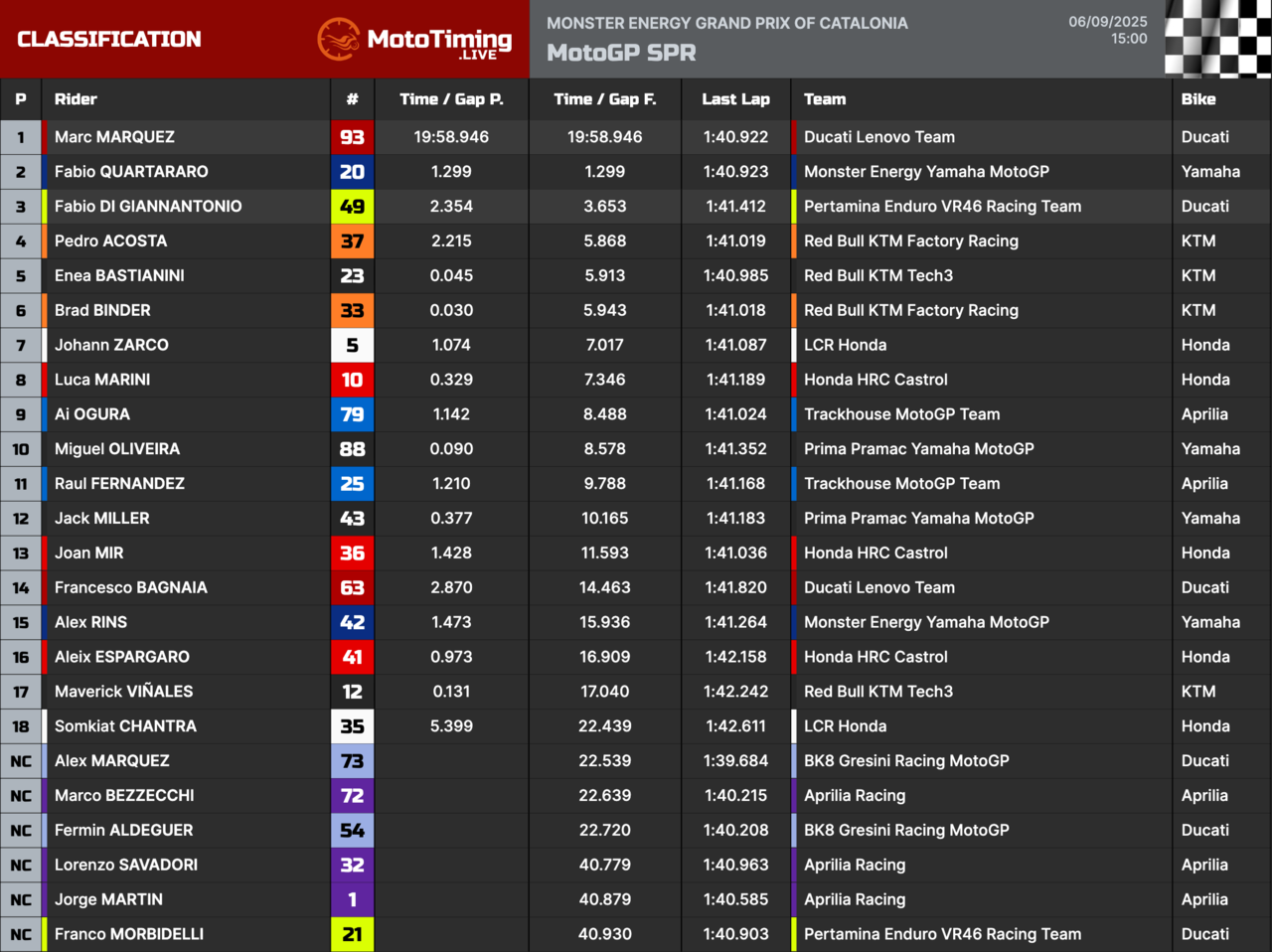This screenshot has height=952, width=1272.
Task: Click the Last Lap column header
Action: coord(735,99)
